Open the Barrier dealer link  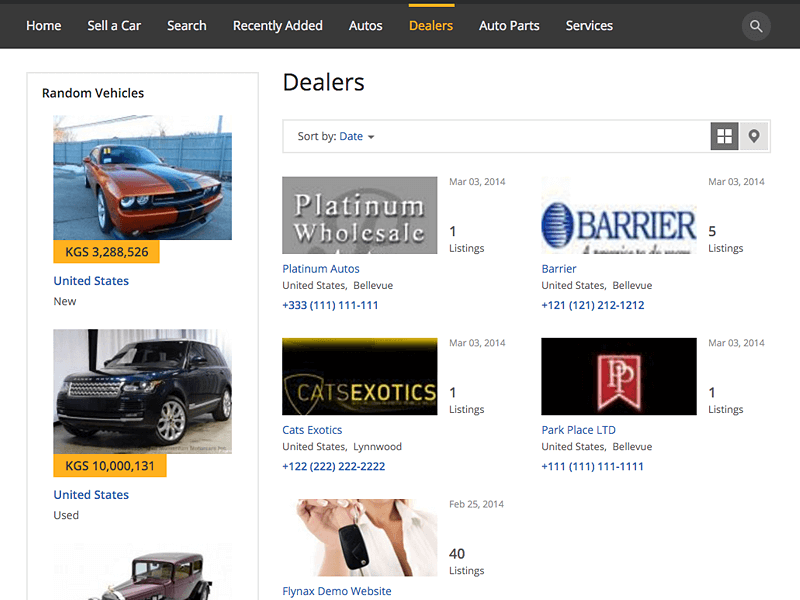[559, 269]
